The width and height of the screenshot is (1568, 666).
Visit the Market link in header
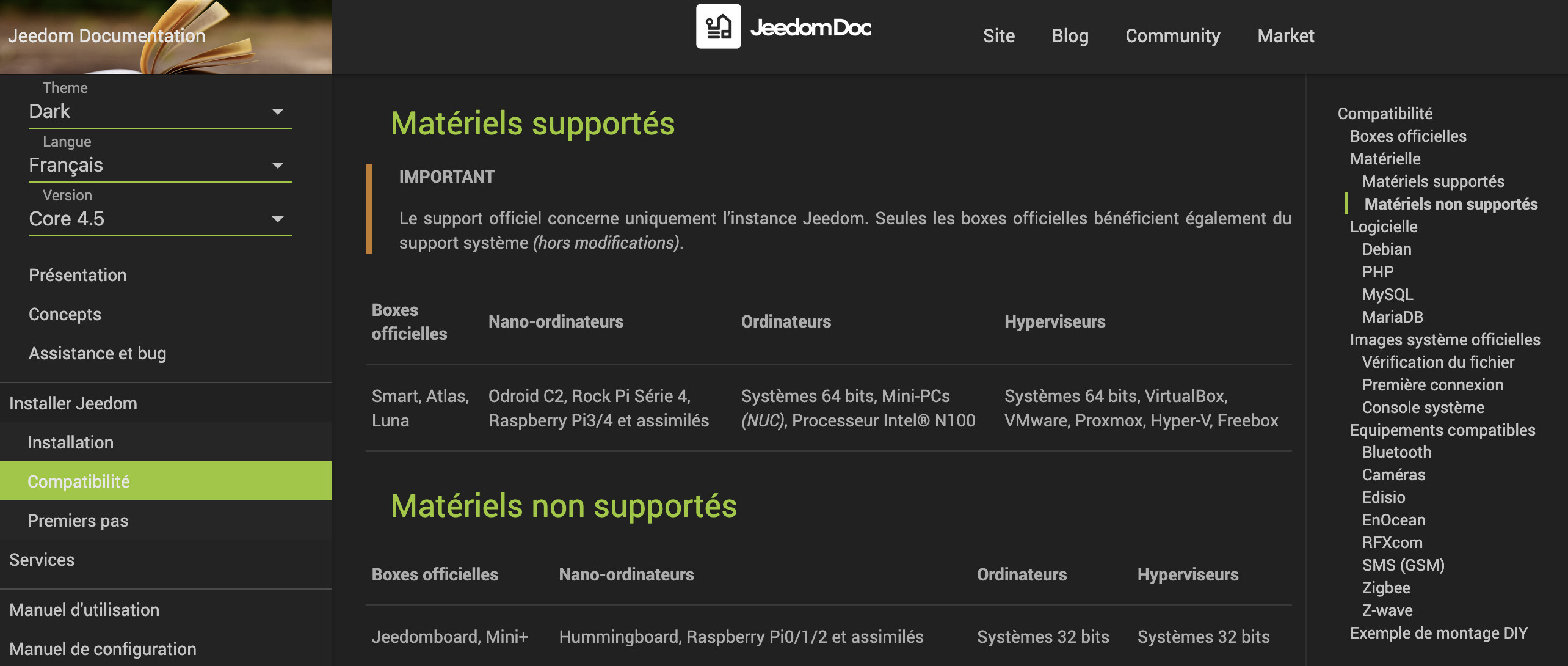click(x=1285, y=36)
